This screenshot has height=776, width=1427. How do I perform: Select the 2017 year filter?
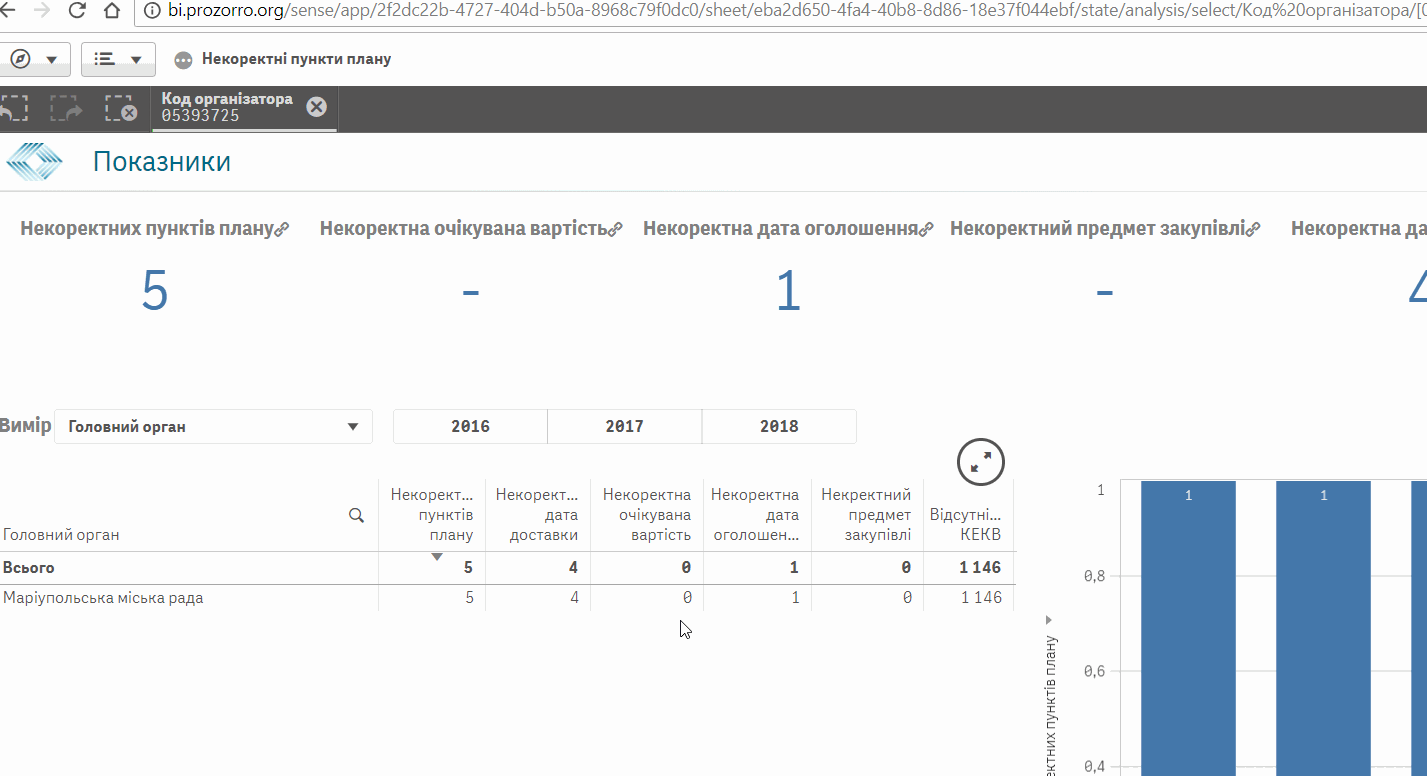tap(624, 426)
